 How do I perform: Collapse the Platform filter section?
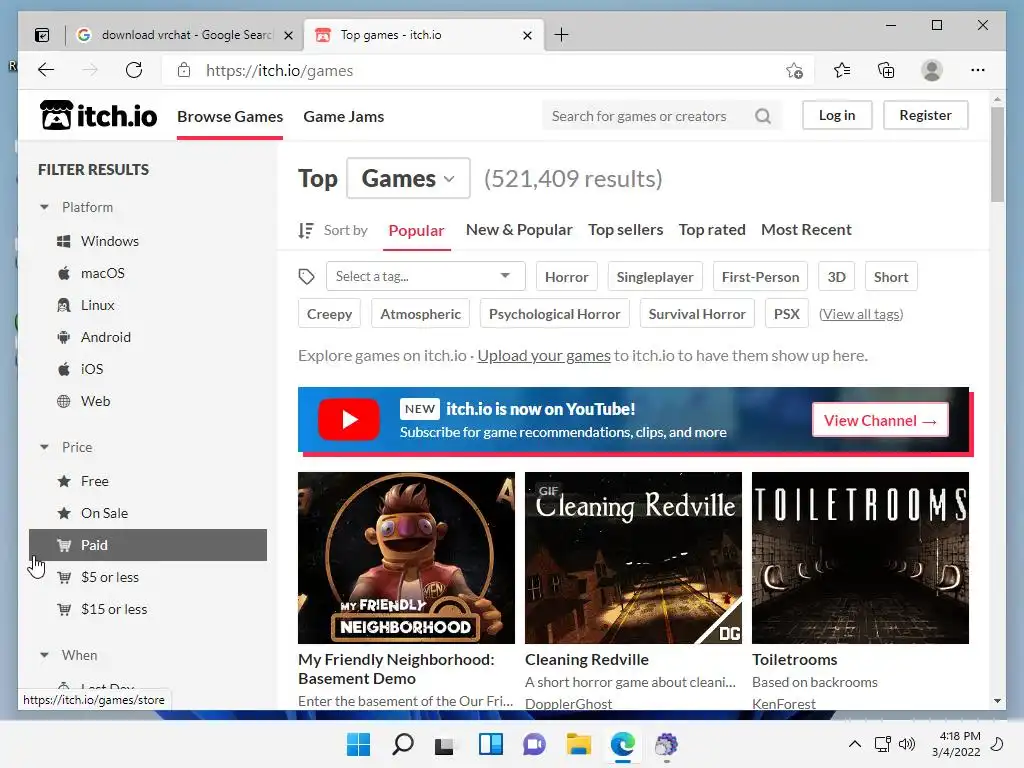tap(44, 207)
